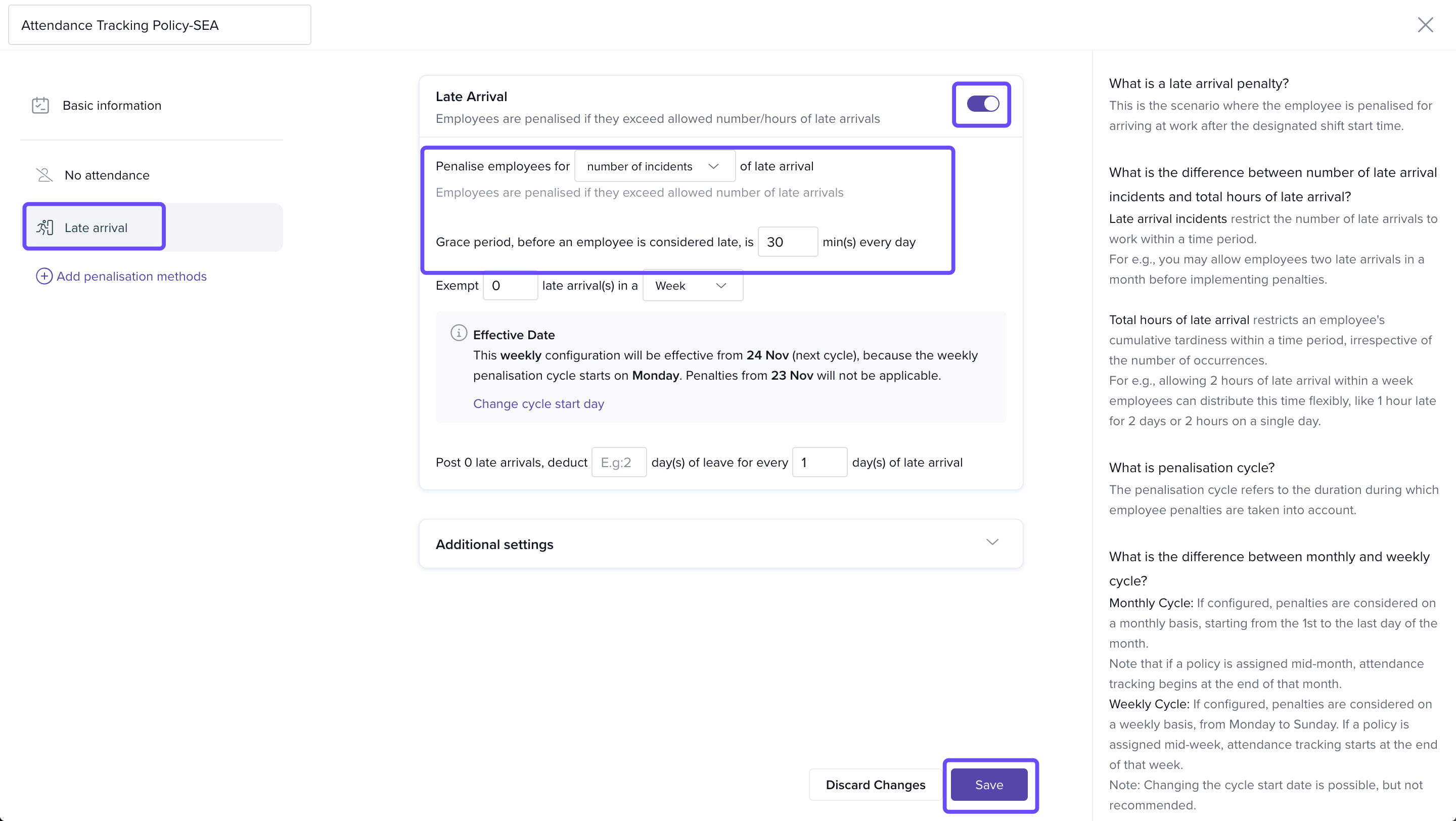Click the Discard Changes button

[875, 785]
